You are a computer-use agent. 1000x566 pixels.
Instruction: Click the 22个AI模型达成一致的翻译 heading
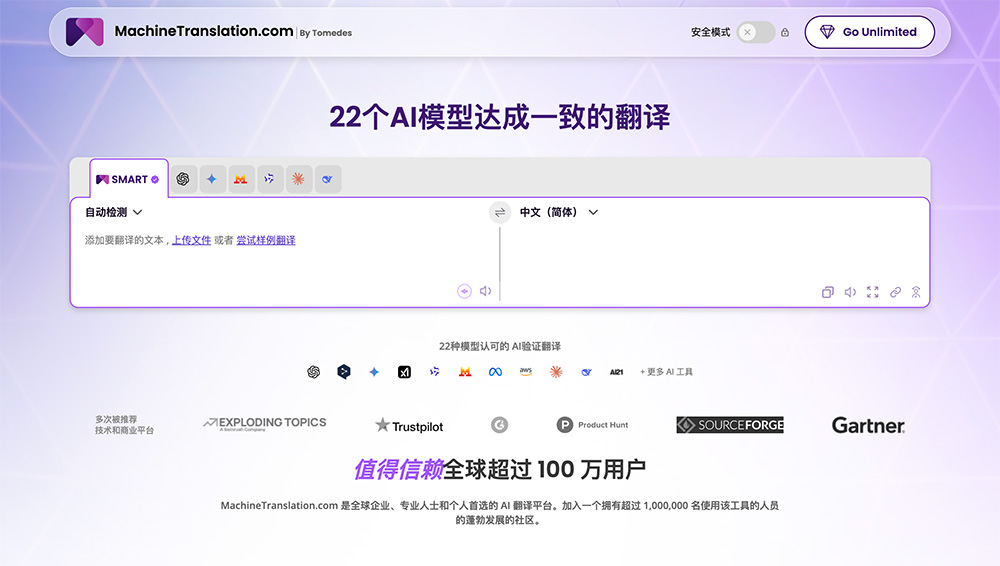point(500,117)
